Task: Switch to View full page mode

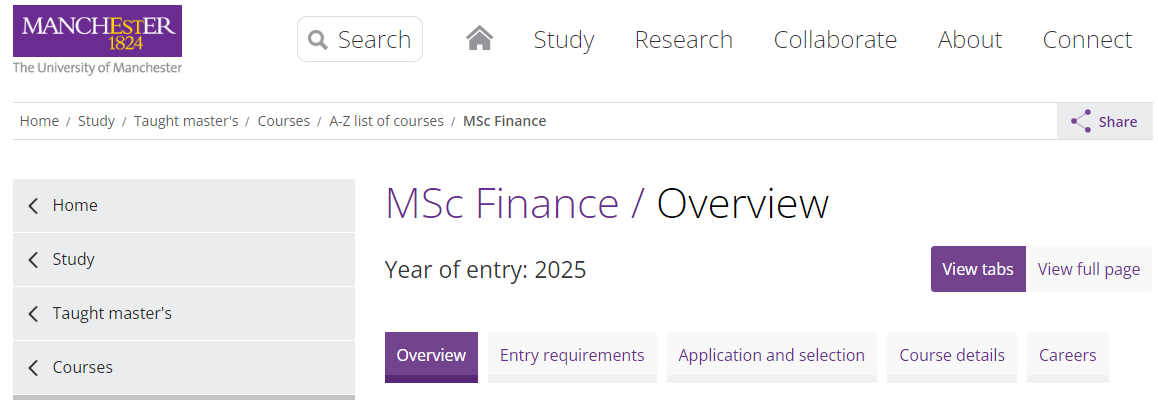Action: click(x=1089, y=269)
